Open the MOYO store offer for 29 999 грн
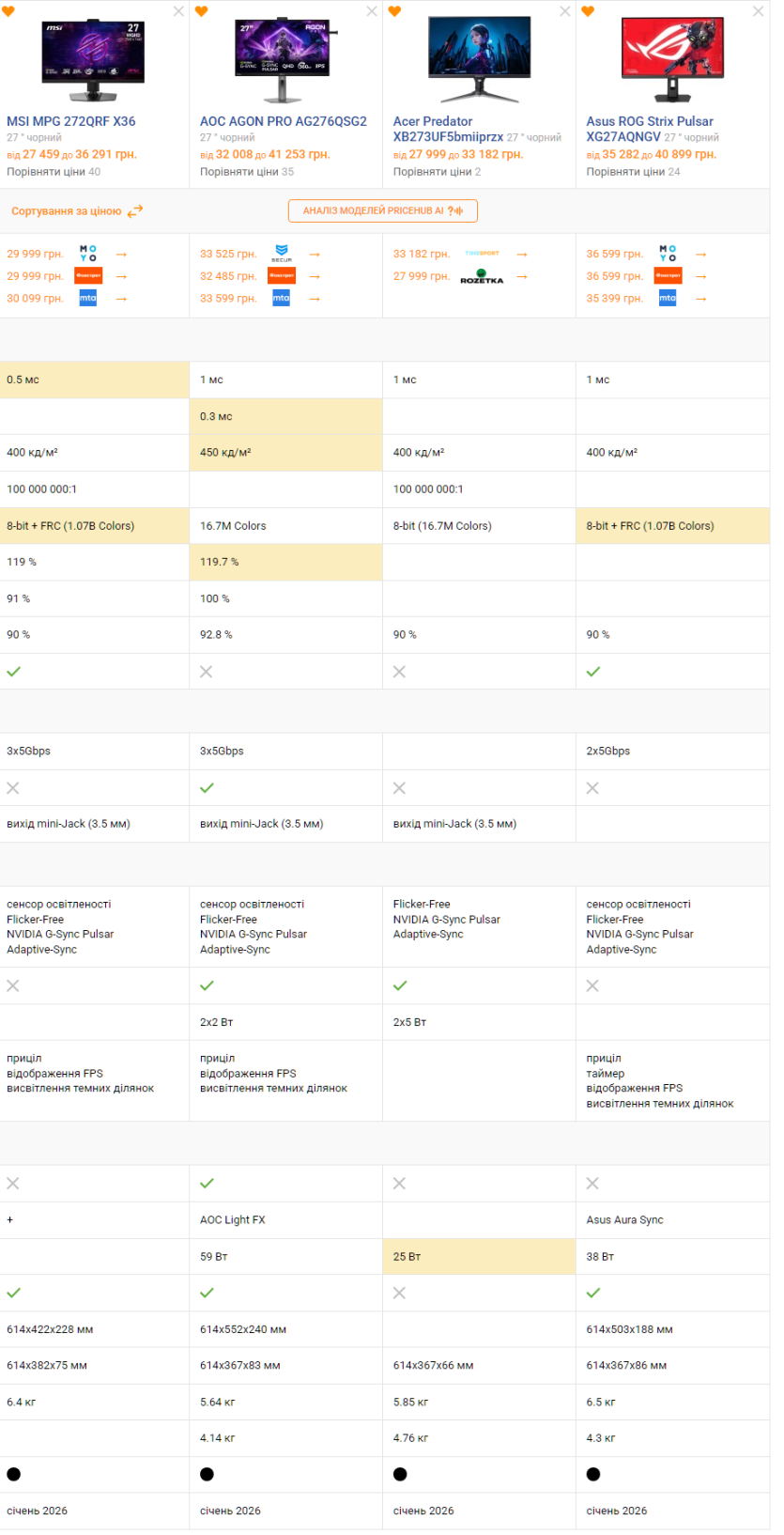This screenshot has width=784, height=1535. click(87, 254)
